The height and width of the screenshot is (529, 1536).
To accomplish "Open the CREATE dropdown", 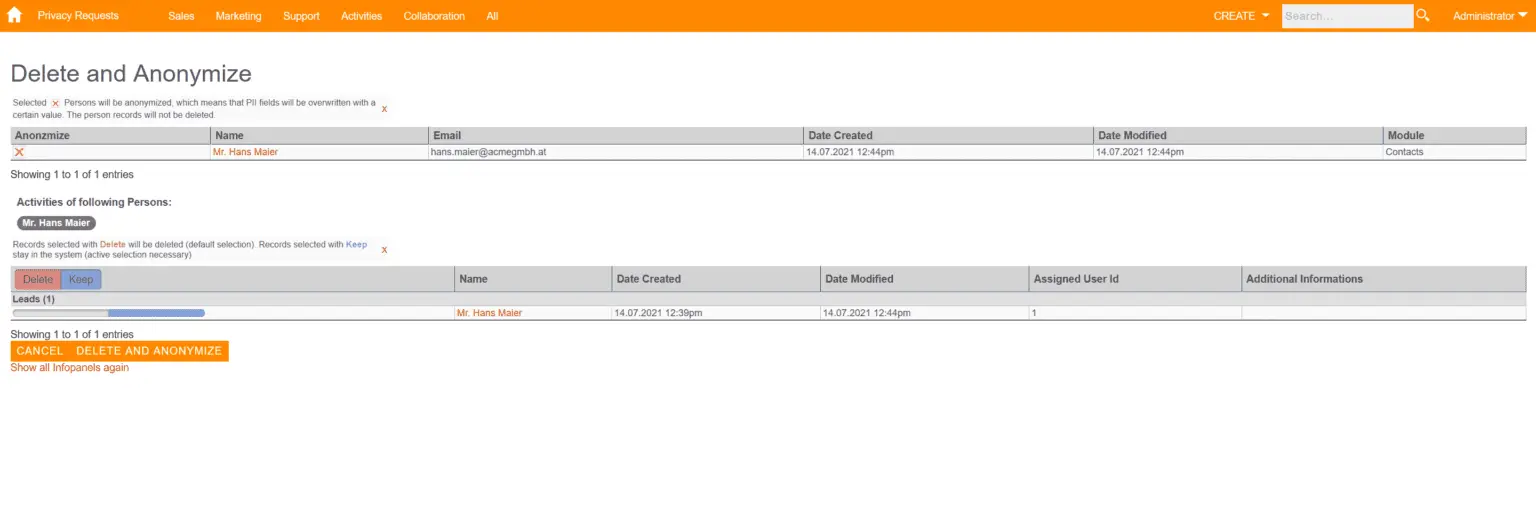I will 1241,16.
